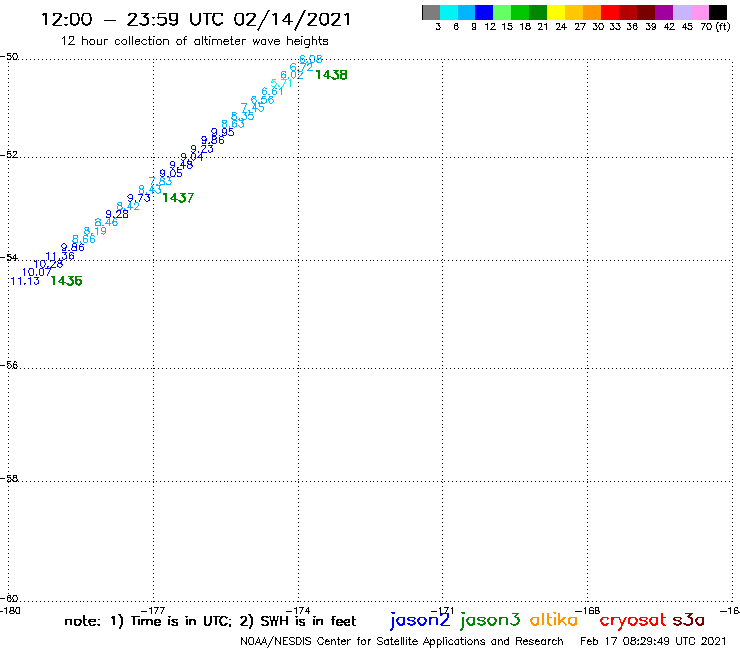Click the title '12:00 – 23:59 UTC 02/14/2021'
This screenshot has height=650, width=740.
point(196,20)
